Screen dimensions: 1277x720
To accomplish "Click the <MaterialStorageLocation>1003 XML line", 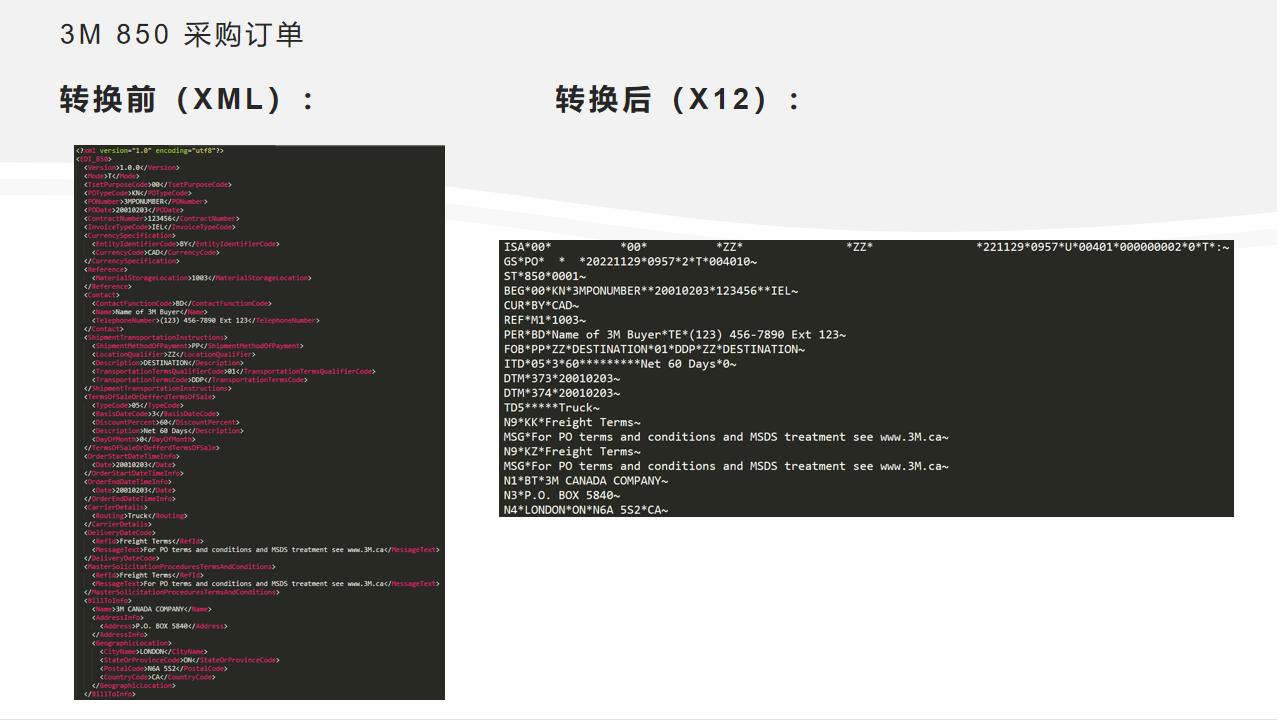I will 202,278.
